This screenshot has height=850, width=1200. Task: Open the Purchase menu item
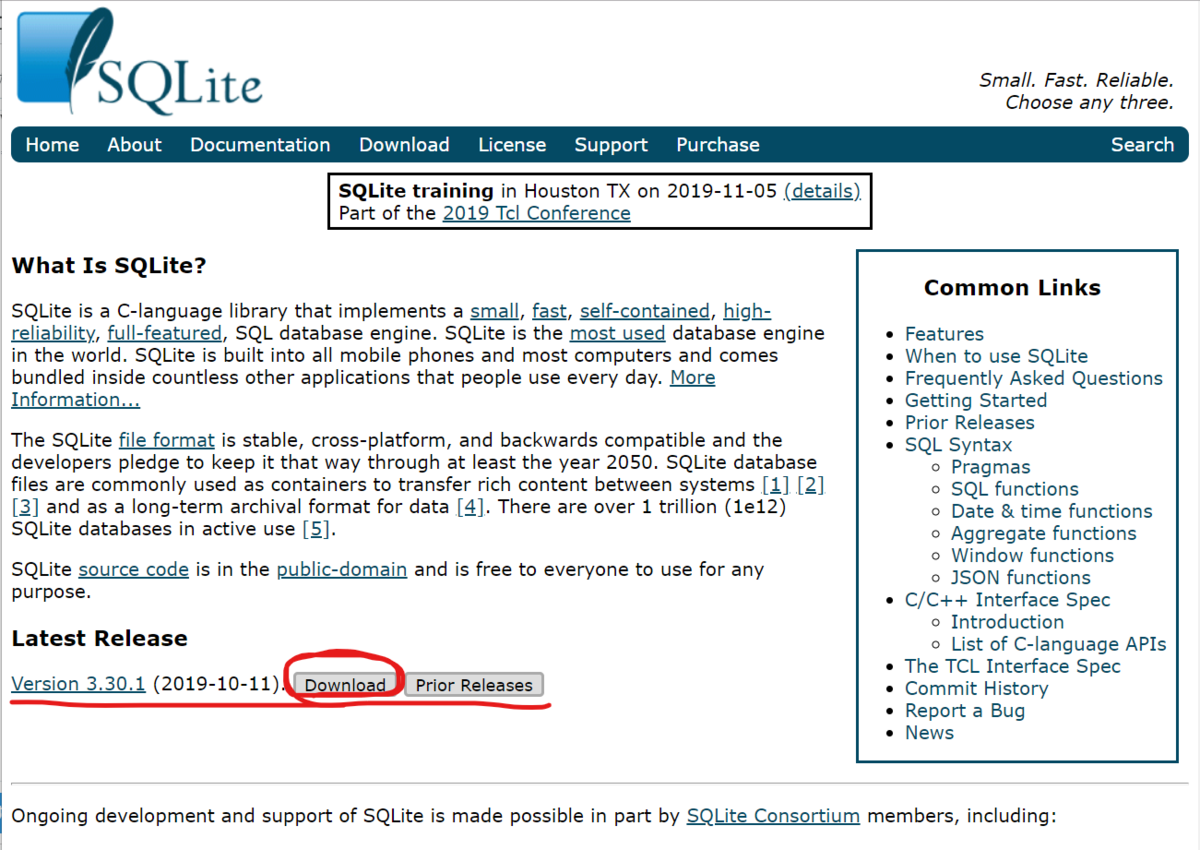point(718,145)
